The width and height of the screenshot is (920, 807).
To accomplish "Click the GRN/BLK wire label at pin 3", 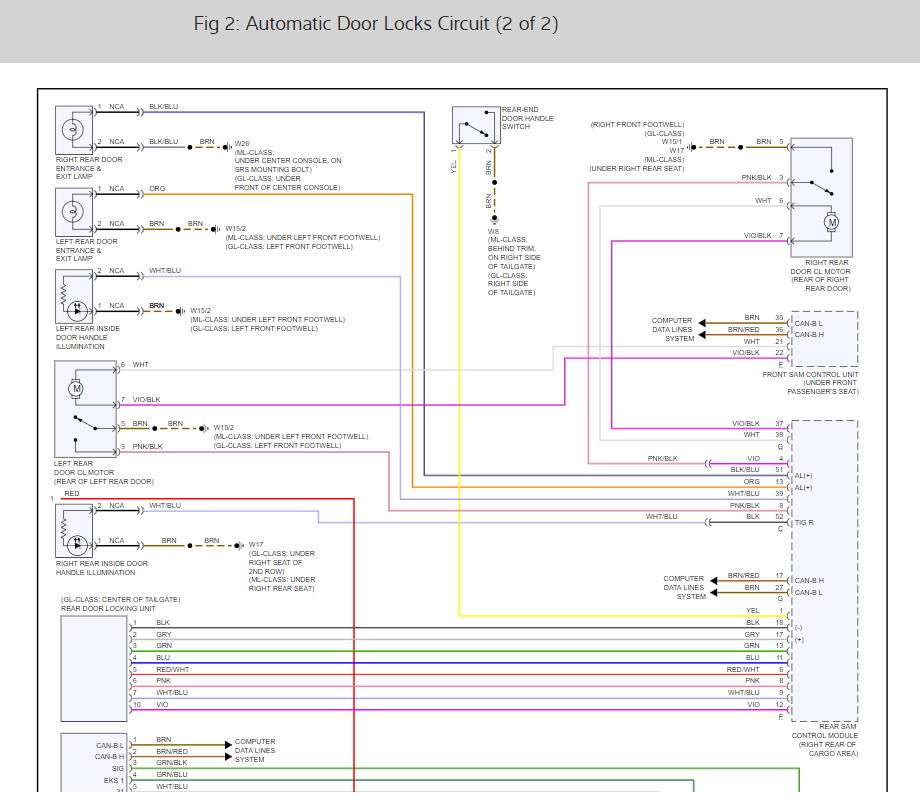I will [171, 762].
